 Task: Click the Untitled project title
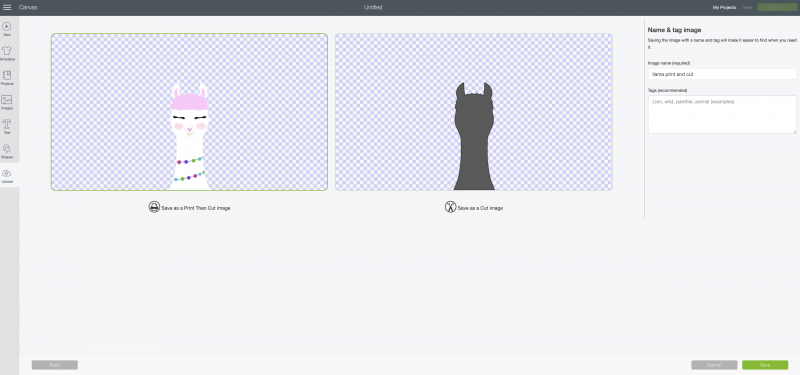(373, 8)
